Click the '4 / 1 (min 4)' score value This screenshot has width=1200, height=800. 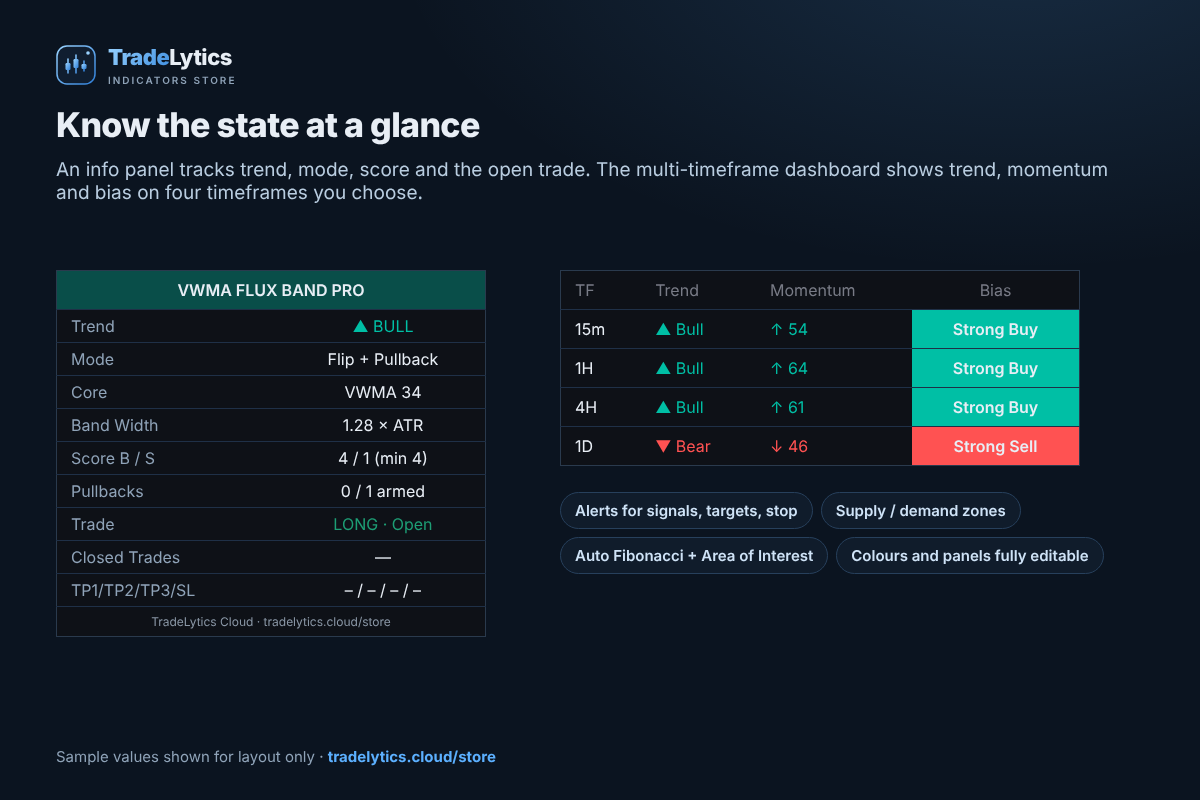pyautogui.click(x=383, y=458)
